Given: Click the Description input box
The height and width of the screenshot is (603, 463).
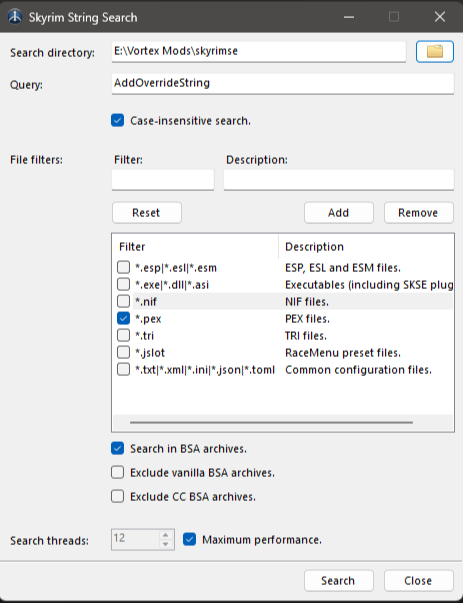Looking at the screenshot, I should pyautogui.click(x=339, y=180).
